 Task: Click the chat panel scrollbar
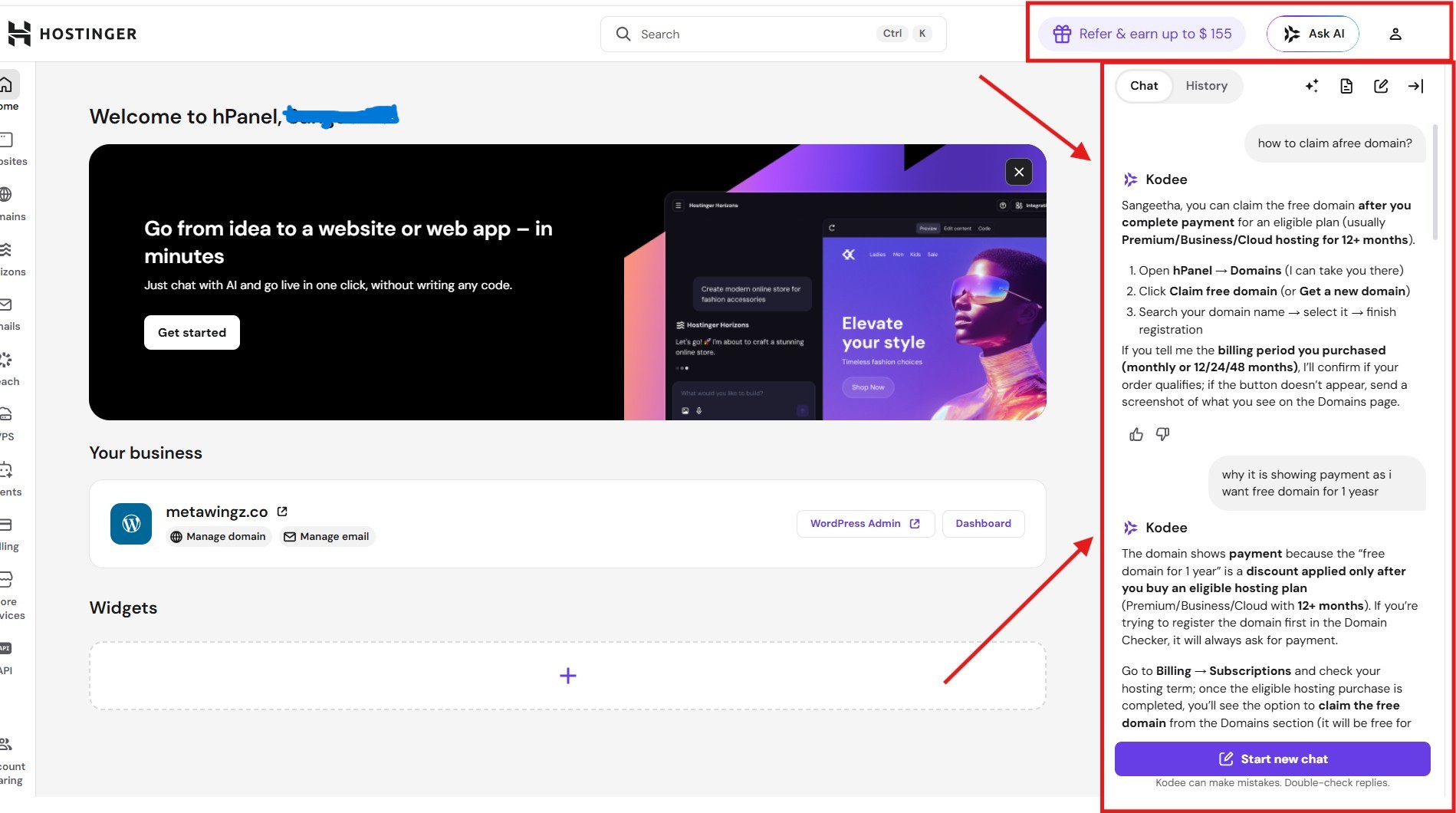(x=1435, y=183)
